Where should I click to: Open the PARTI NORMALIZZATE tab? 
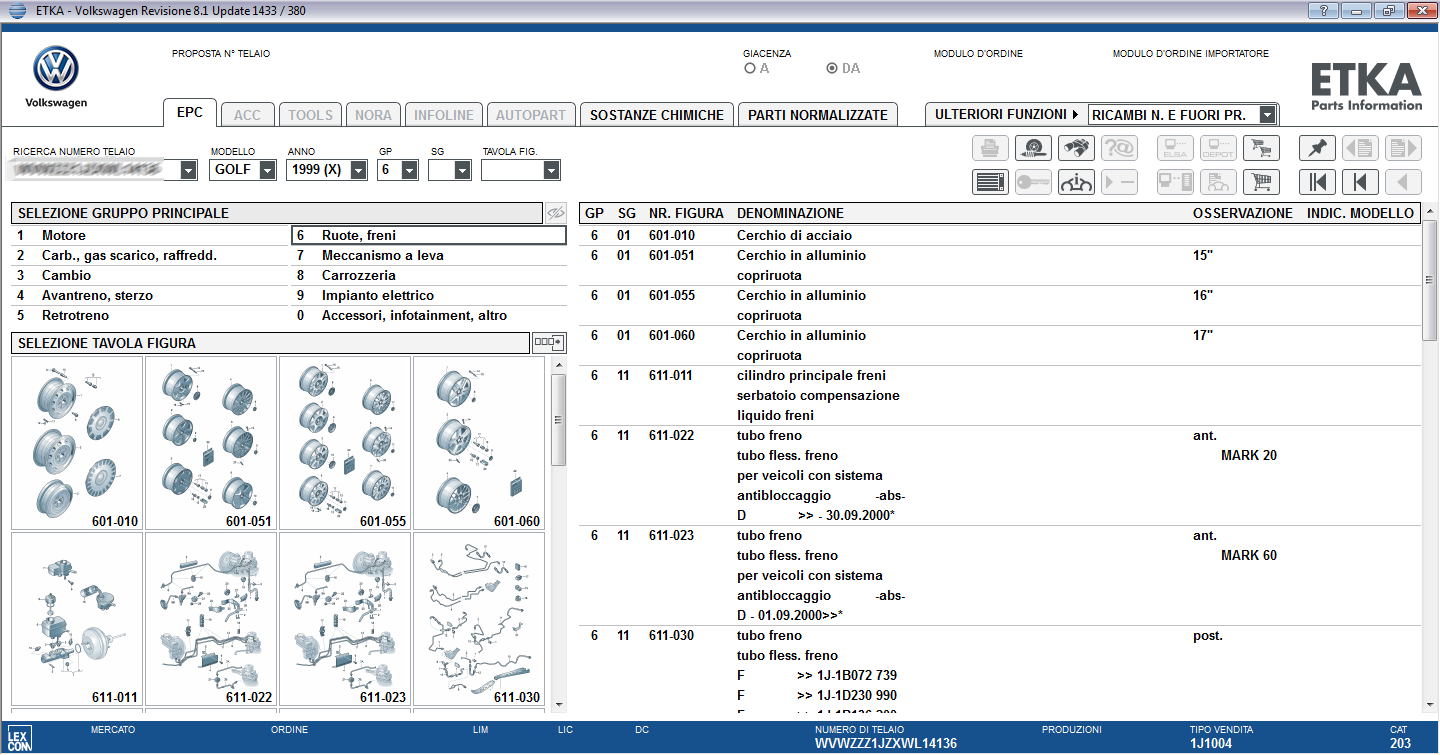818,115
